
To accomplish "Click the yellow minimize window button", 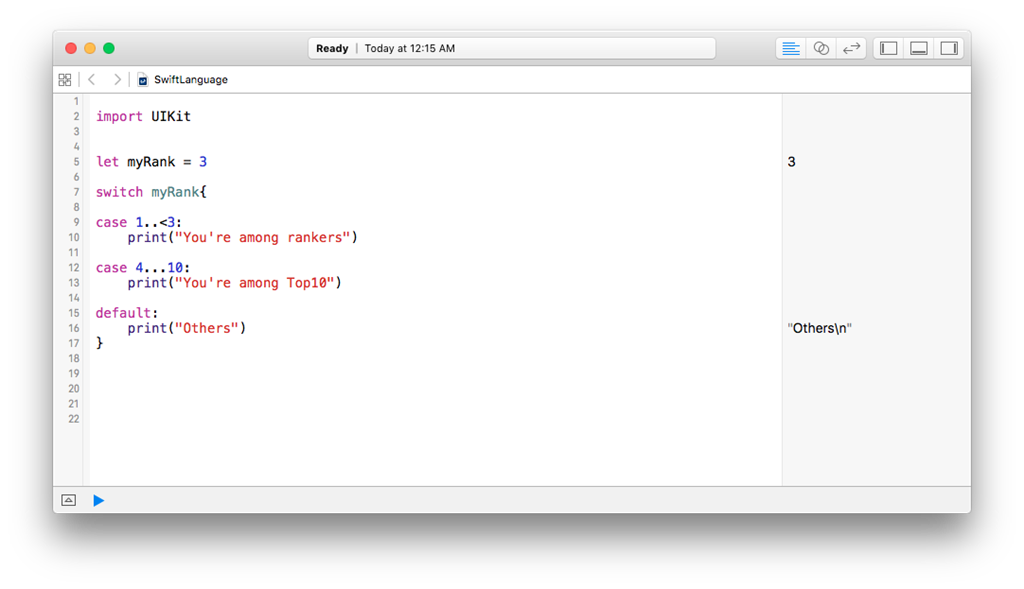I will tap(90, 48).
